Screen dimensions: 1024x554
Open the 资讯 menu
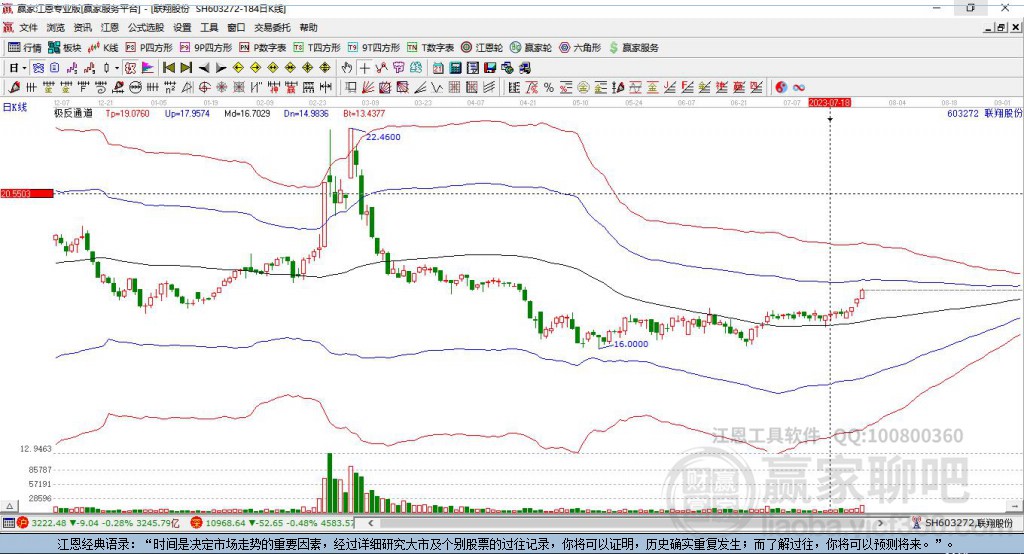(83, 27)
